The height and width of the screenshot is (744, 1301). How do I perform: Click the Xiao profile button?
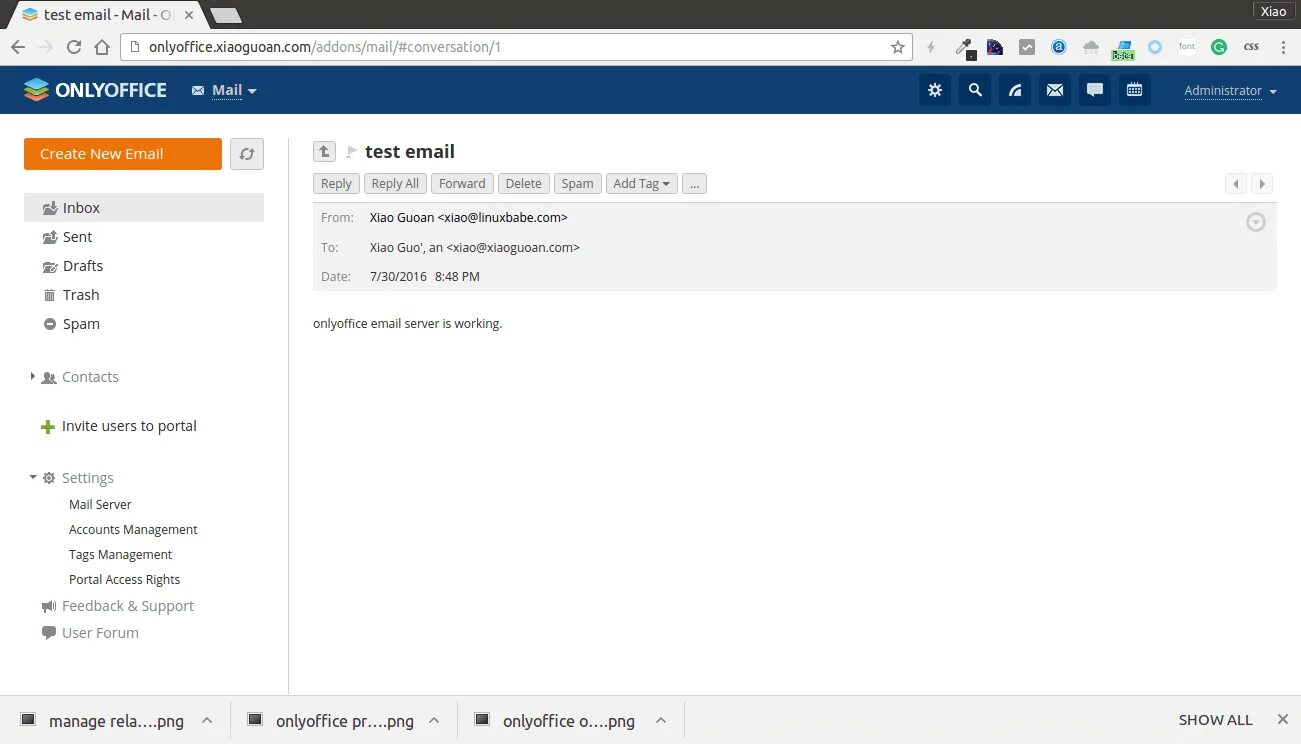tap(1273, 11)
